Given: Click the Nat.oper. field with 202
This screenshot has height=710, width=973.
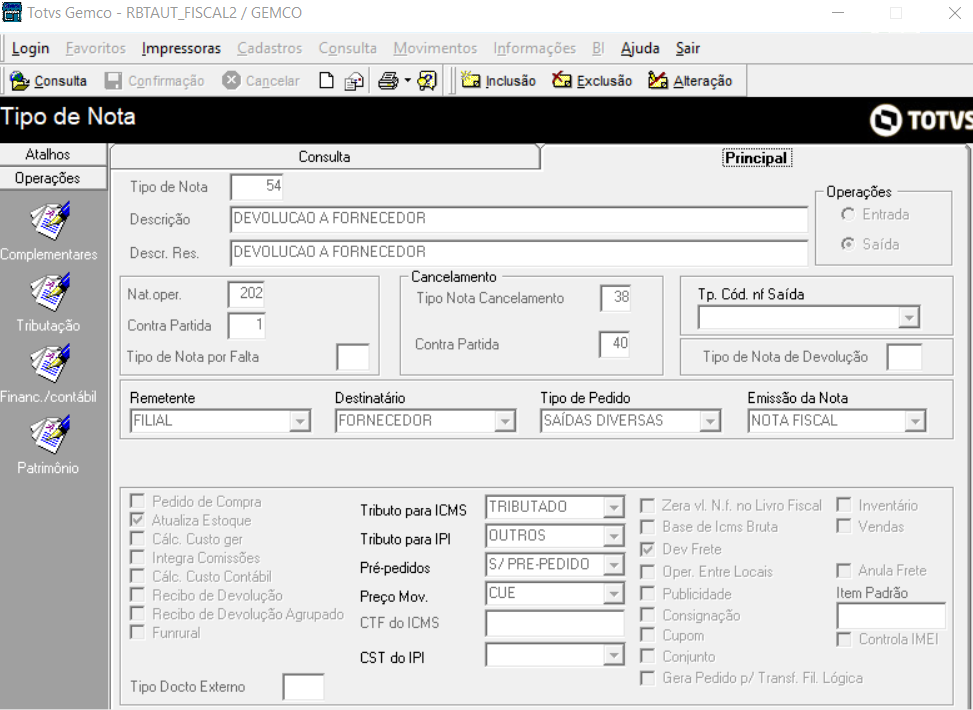Looking at the screenshot, I should click(x=247, y=294).
